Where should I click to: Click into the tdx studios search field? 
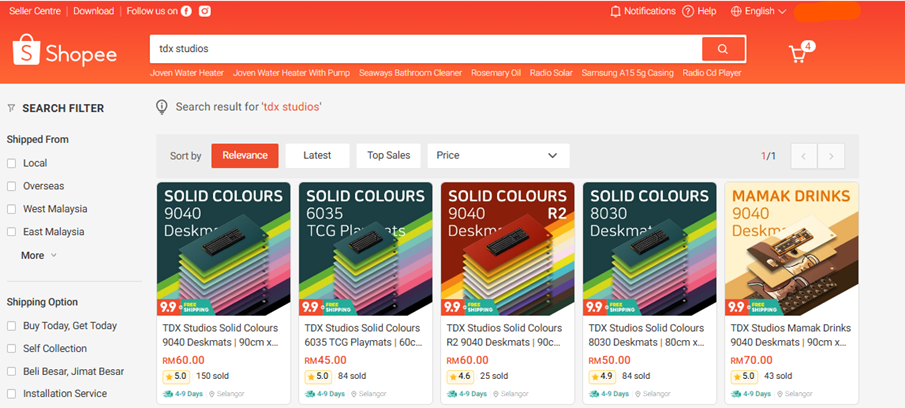(426, 49)
